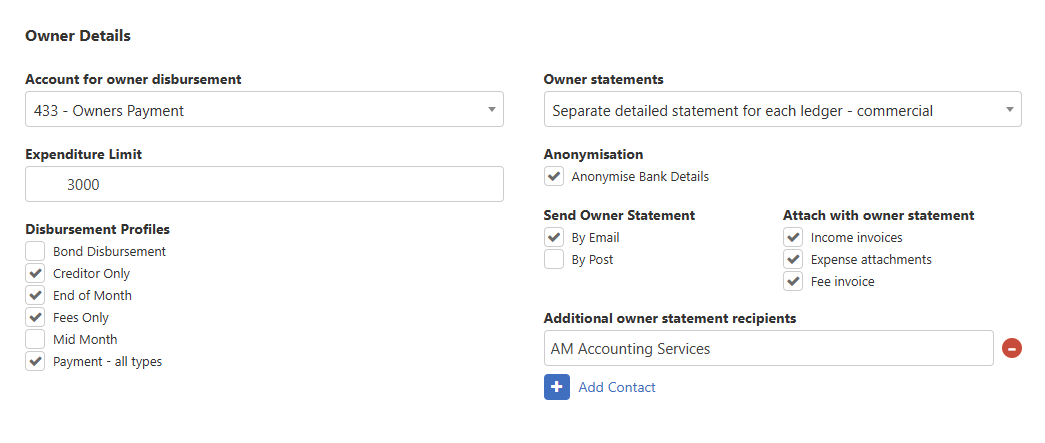This screenshot has height=443, width=1045.
Task: Enable the Bond Disbursement profile checkbox
Action: click(36, 252)
